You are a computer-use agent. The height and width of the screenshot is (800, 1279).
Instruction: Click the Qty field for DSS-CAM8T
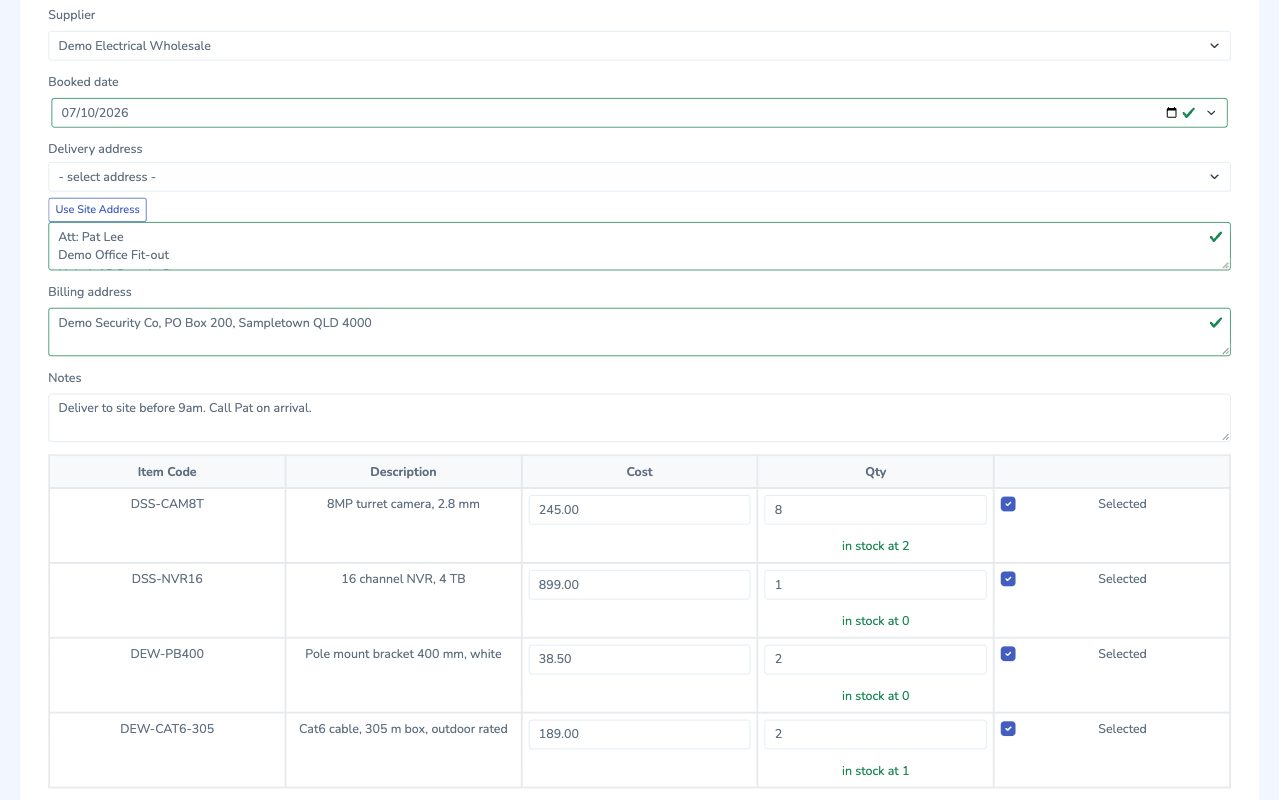click(x=875, y=510)
